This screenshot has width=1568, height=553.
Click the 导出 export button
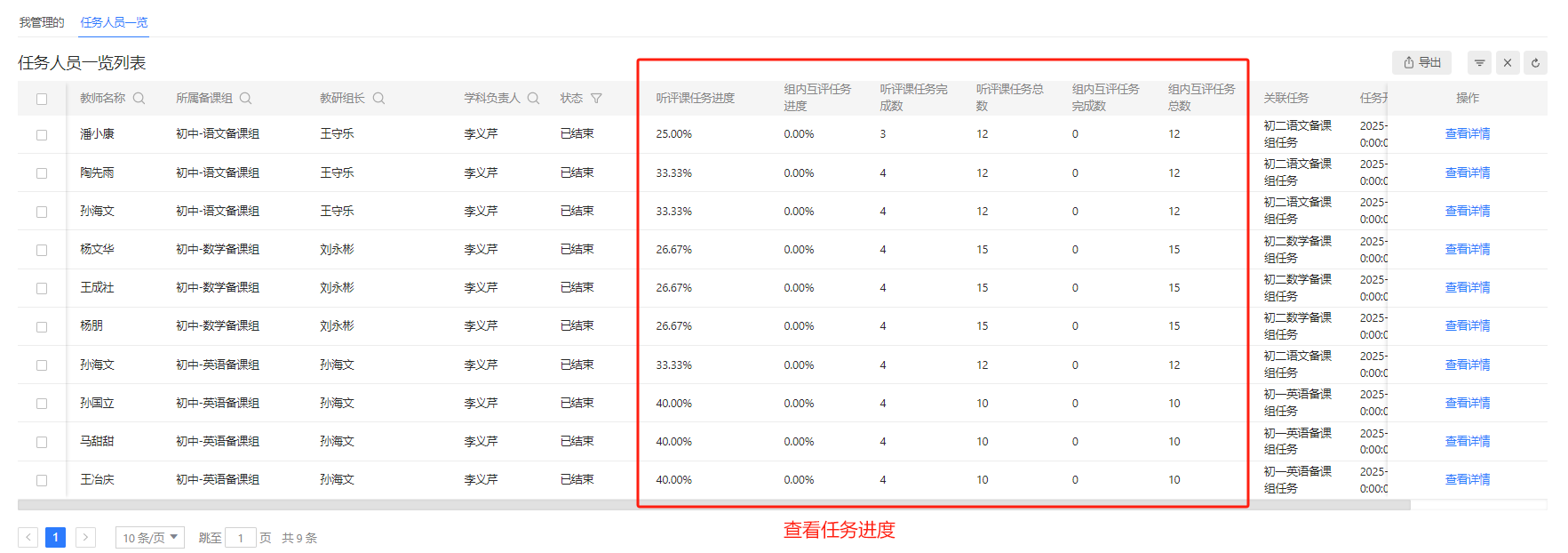tap(1421, 63)
